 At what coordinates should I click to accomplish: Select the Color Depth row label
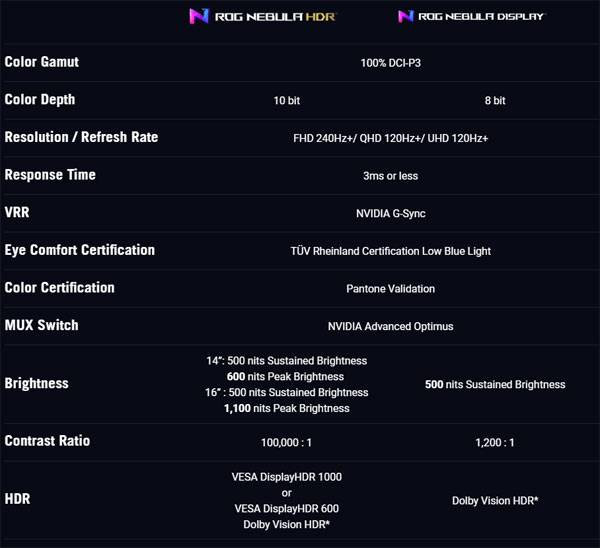(40, 100)
